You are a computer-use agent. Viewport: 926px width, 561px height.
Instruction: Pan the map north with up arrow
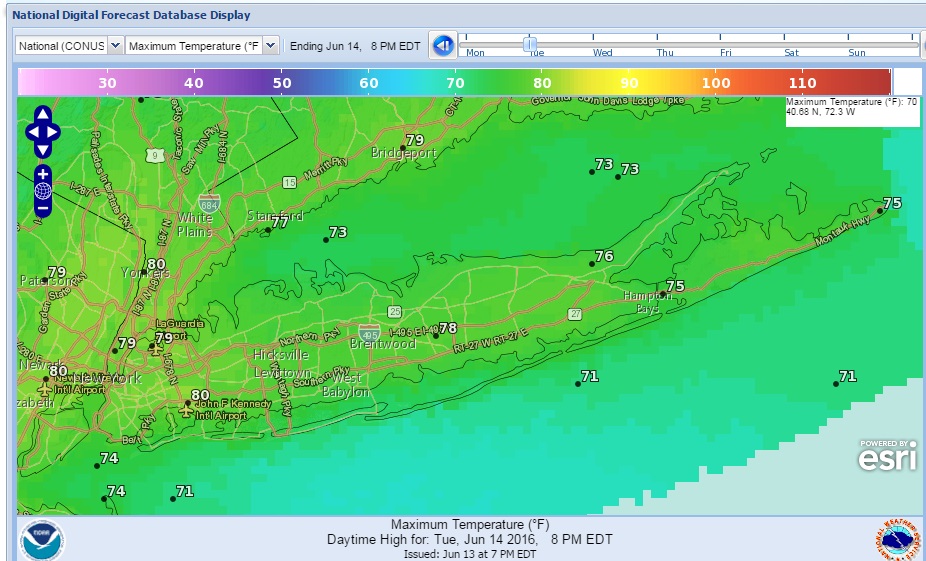click(42, 114)
